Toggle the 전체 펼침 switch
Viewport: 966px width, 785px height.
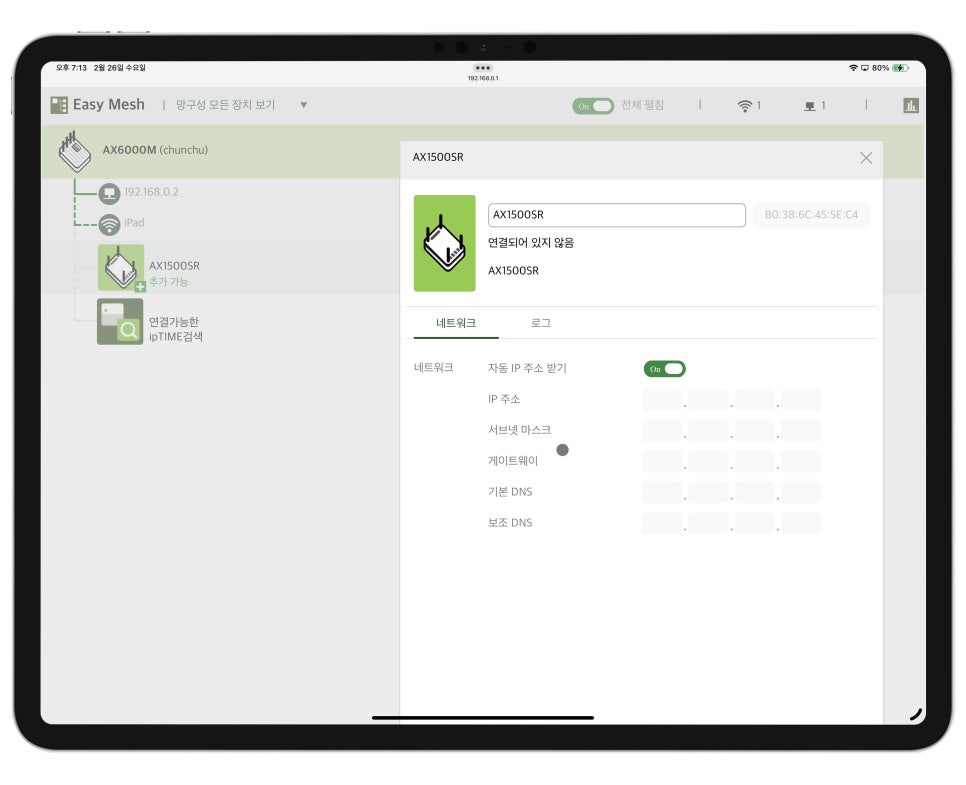pyautogui.click(x=593, y=106)
